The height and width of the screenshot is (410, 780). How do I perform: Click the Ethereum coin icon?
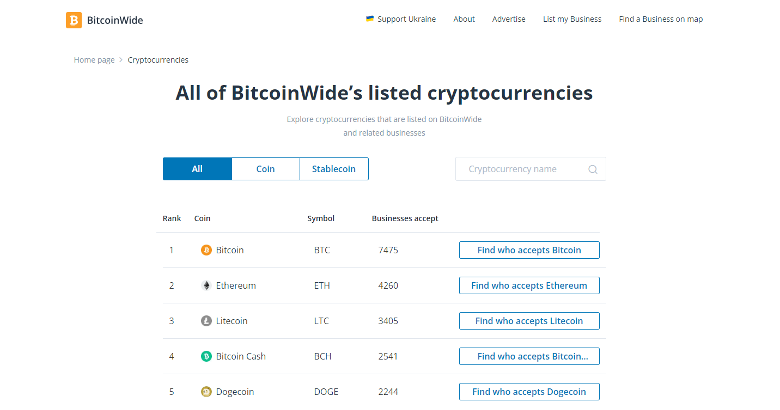click(206, 286)
